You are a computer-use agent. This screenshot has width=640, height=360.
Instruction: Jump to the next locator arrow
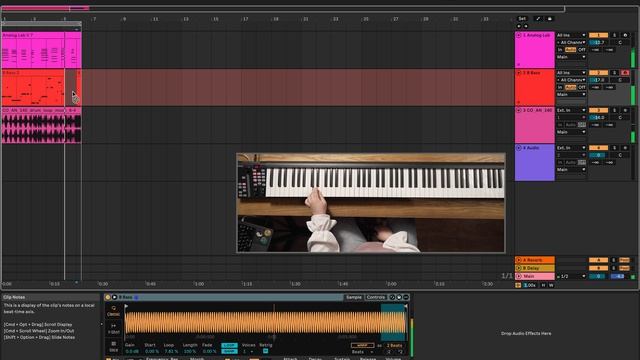(525, 26)
